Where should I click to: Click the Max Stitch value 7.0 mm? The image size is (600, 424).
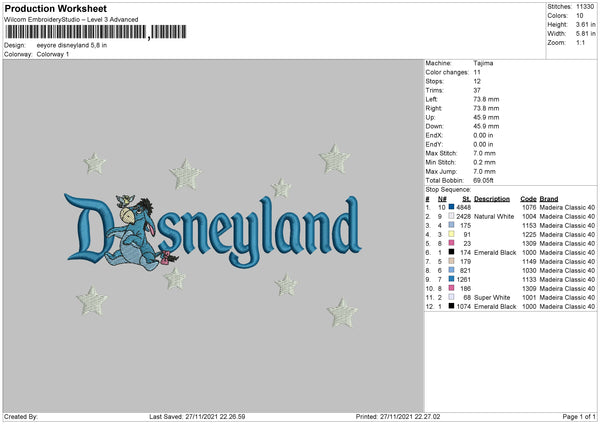click(484, 153)
